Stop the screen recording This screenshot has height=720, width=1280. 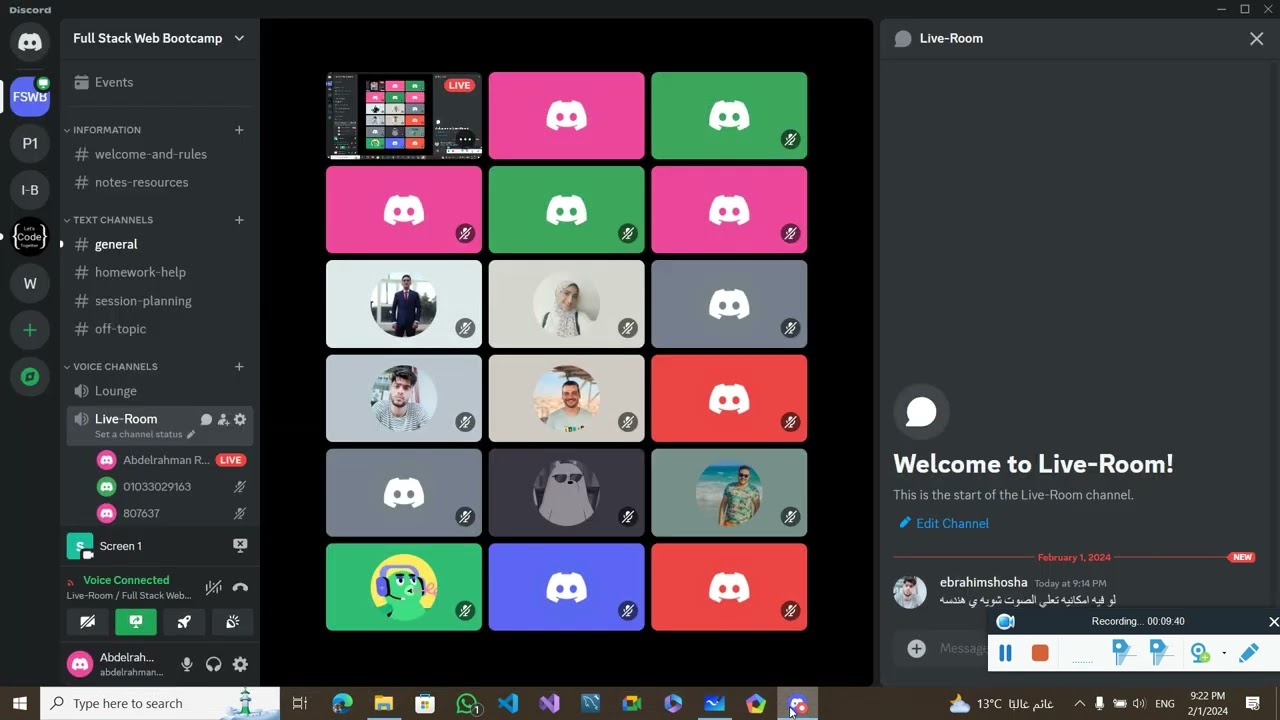1040,653
